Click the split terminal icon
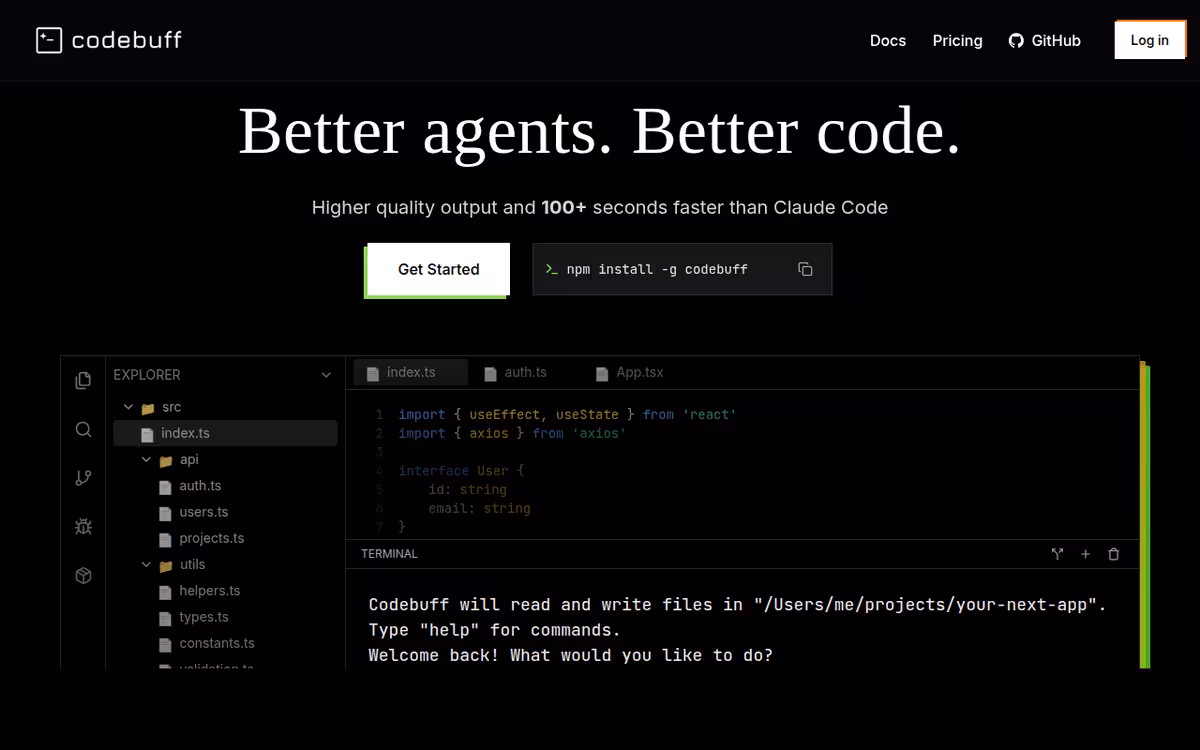The image size is (1200, 750). pyautogui.click(x=1057, y=554)
